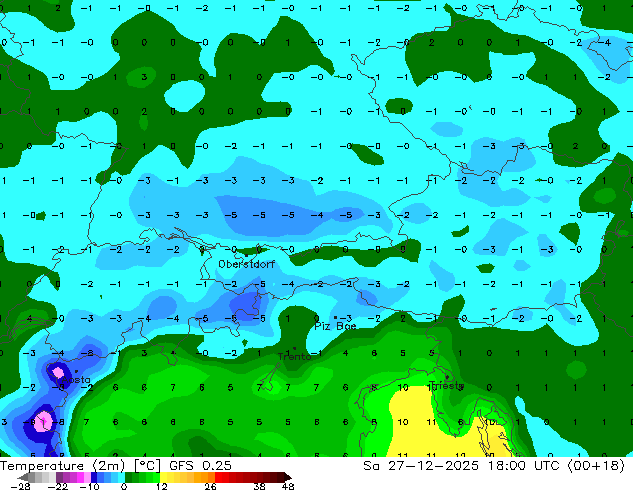Click the (00+18) forecast hour text
The width and height of the screenshot is (634, 490).
[597, 466]
